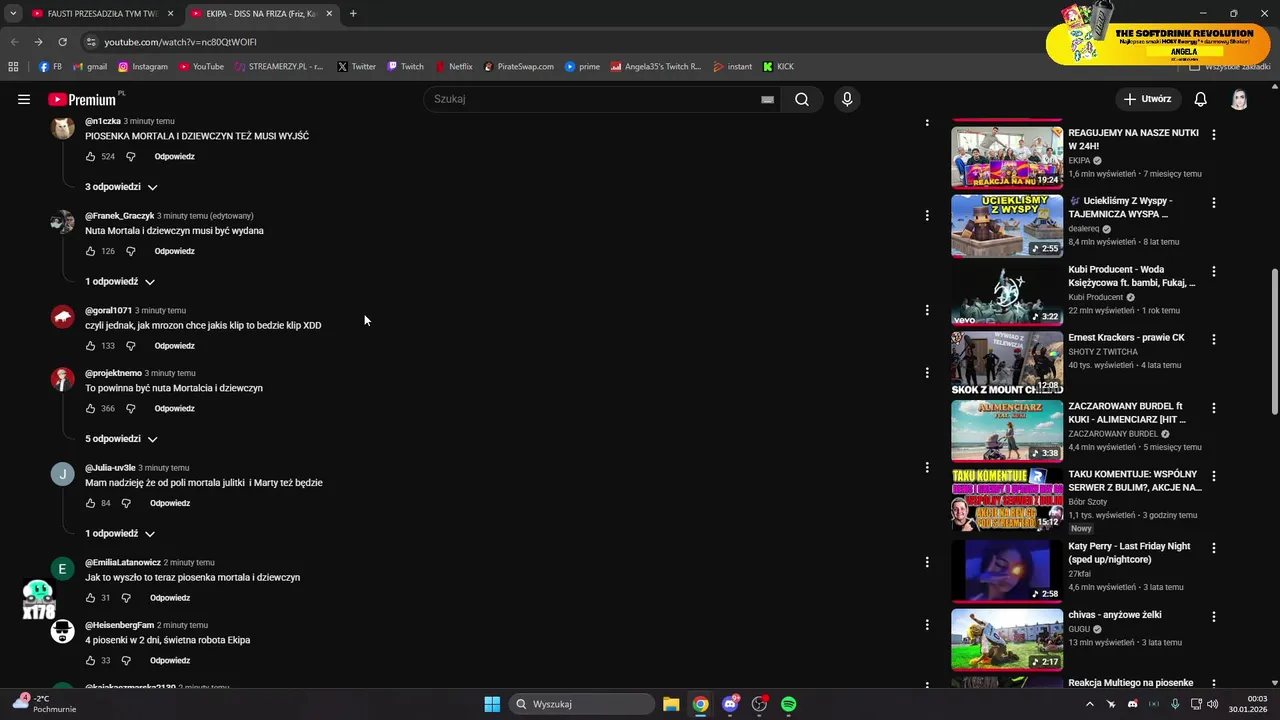1280x720 pixels.
Task: Expand 1 odpowiedź under @Julia-uv3le comment
Action: (x=120, y=534)
